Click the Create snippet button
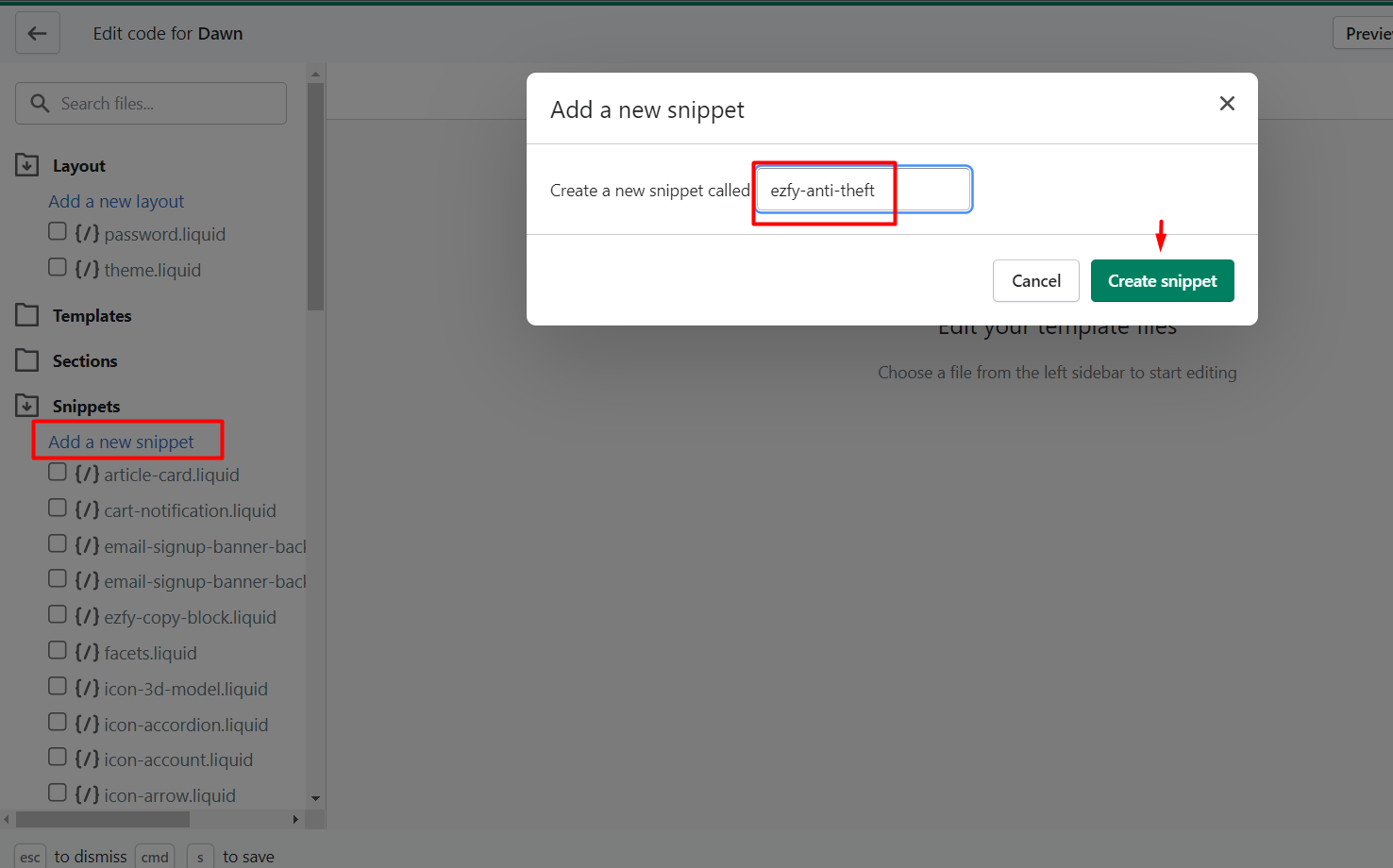Screen dimensions: 1393x868 1163,281
